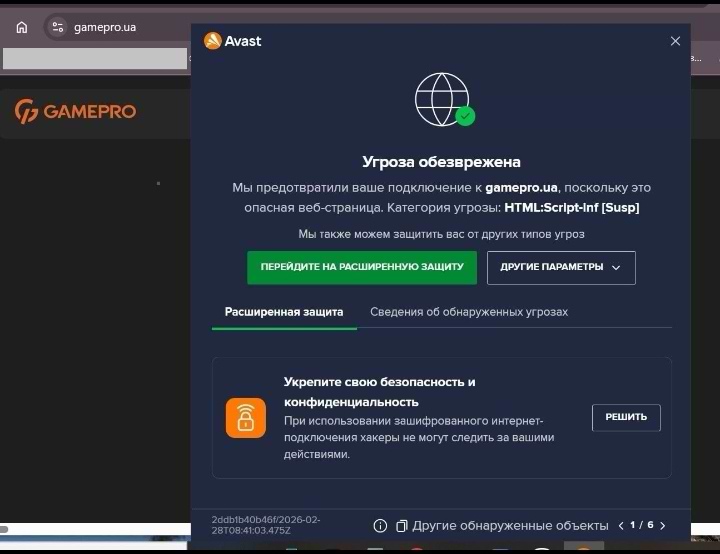This screenshot has width=720, height=554.
Task: Go to next detected object arrow
Action: 662,526
